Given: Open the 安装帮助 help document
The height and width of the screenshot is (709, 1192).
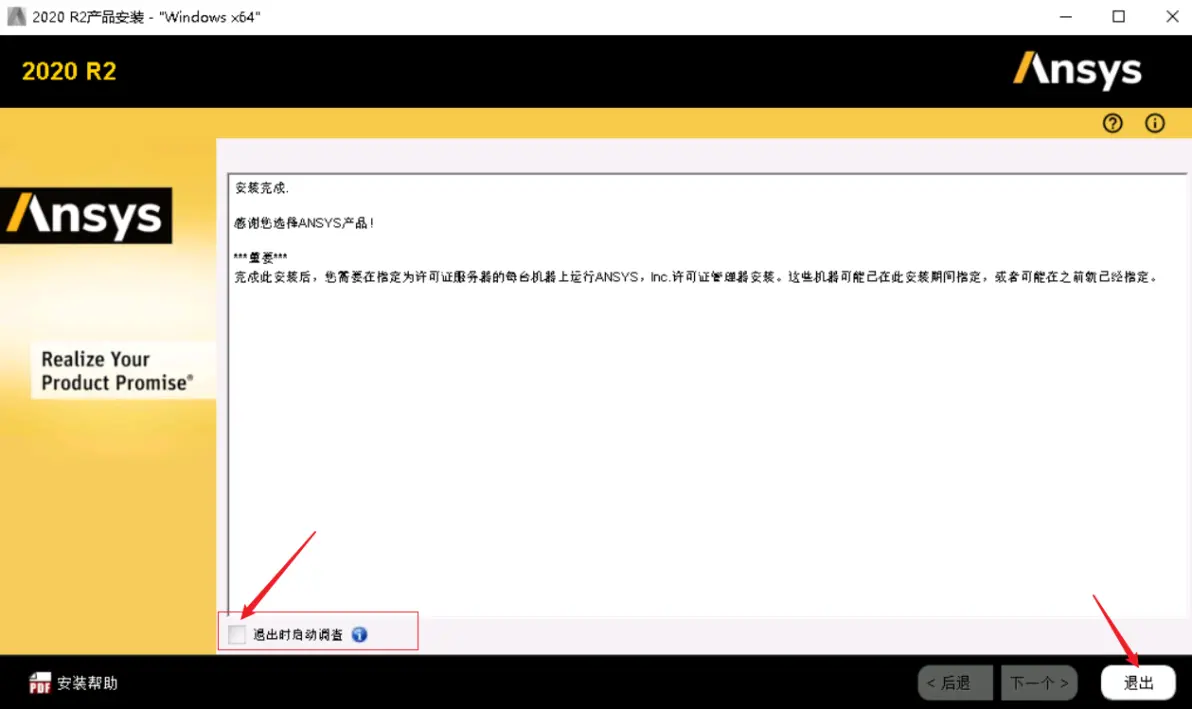Looking at the screenshot, I should tap(71, 683).
